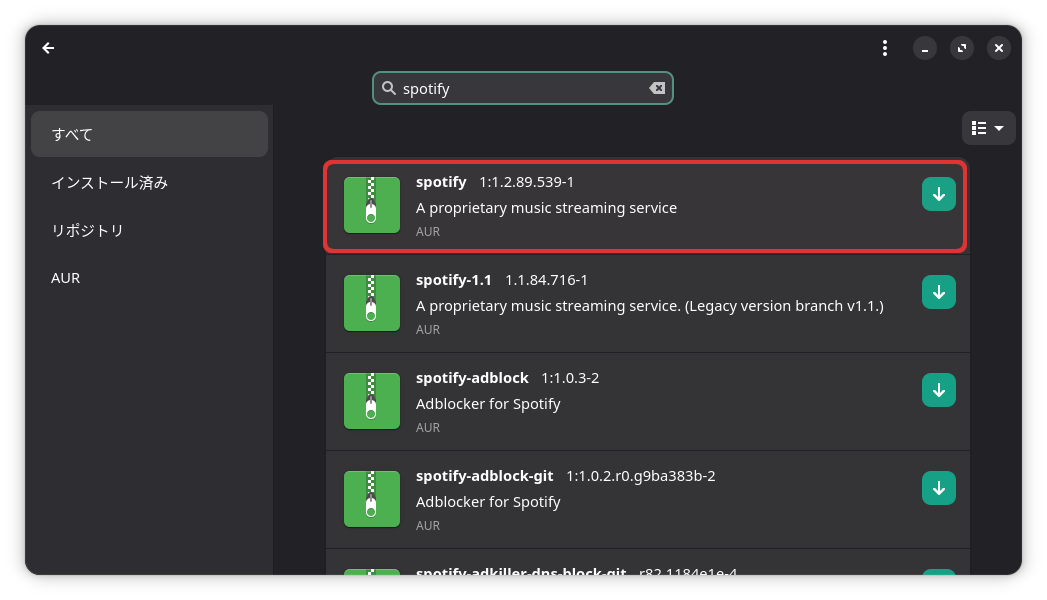Open the spotify-1.1 package name

[453, 280]
